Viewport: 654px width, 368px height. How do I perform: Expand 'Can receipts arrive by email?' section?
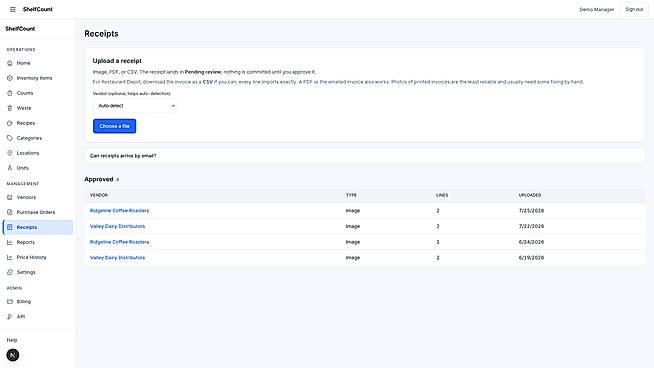tap(365, 156)
